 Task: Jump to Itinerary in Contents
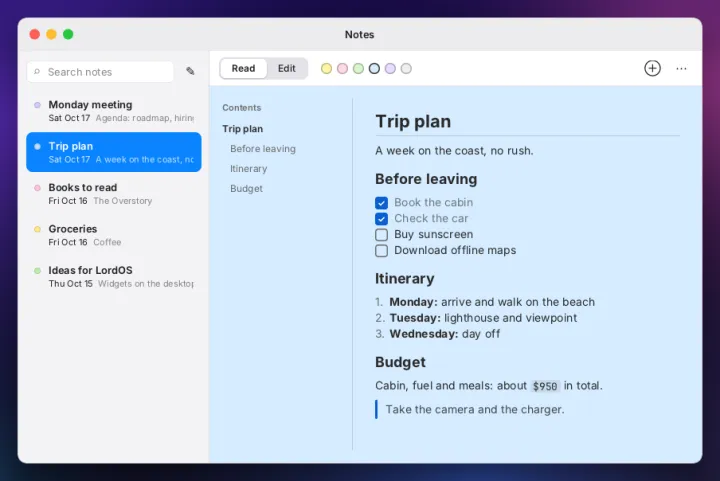[x=248, y=168]
